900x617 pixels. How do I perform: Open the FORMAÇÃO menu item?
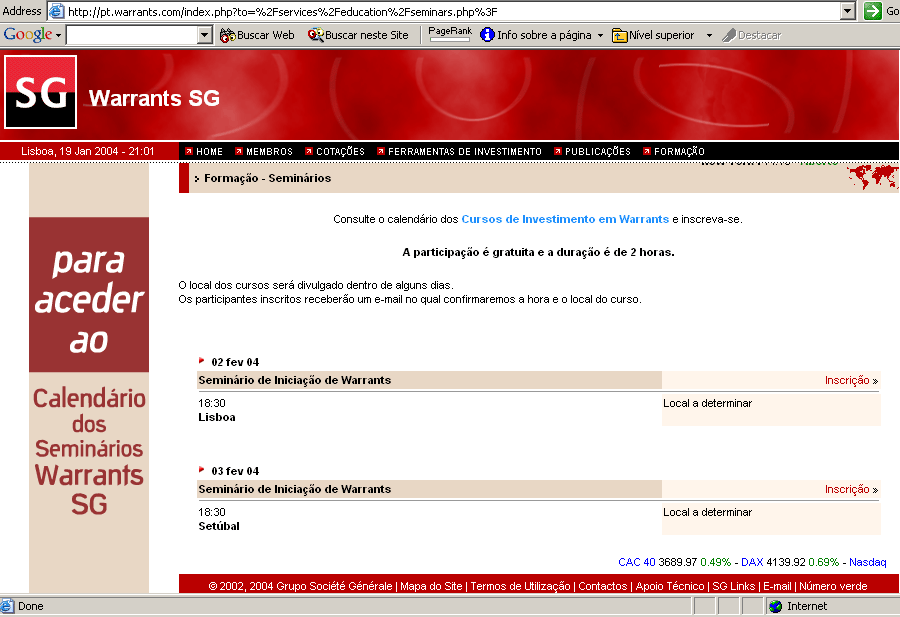tap(674, 152)
